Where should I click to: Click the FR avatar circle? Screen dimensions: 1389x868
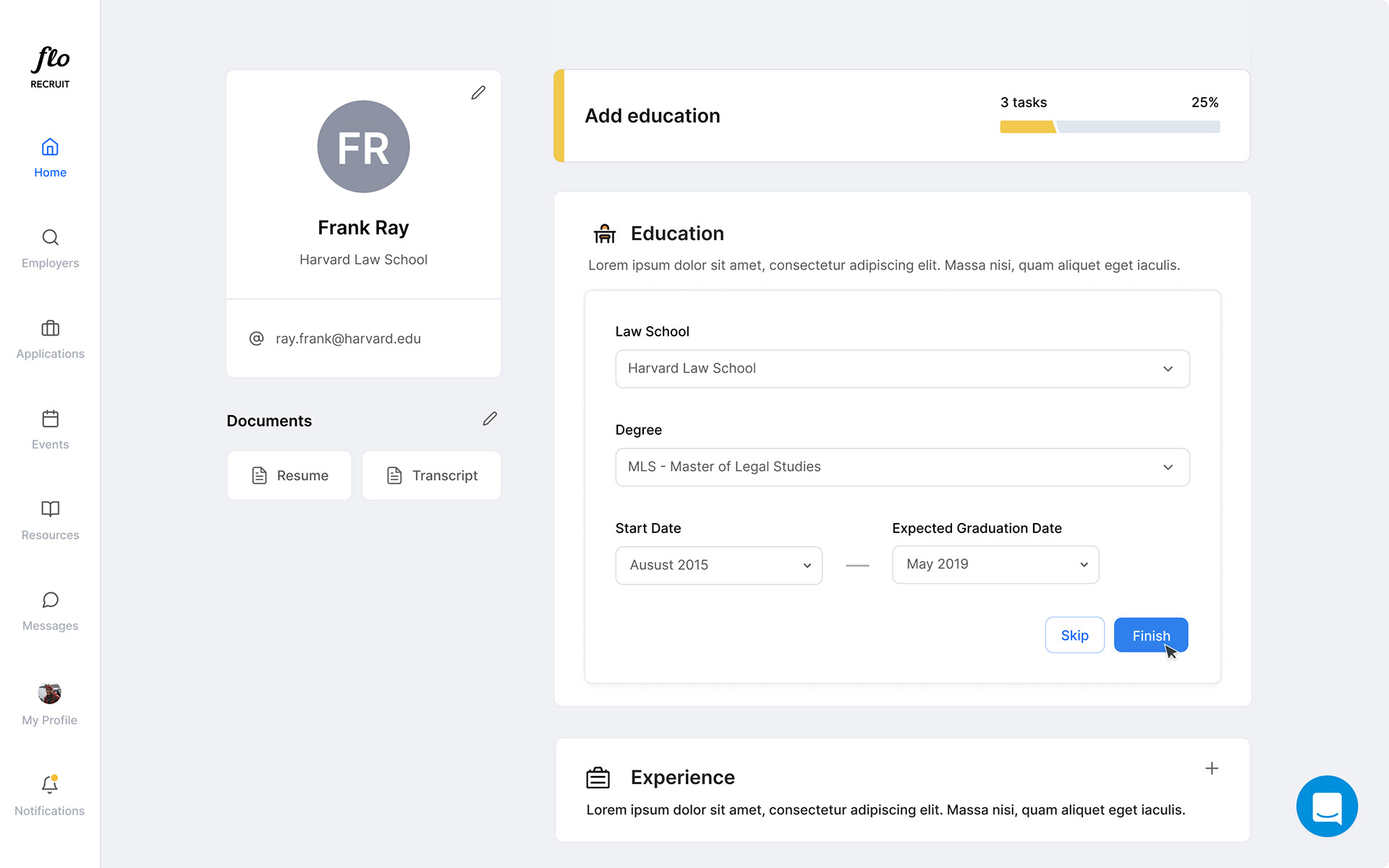[363, 146]
